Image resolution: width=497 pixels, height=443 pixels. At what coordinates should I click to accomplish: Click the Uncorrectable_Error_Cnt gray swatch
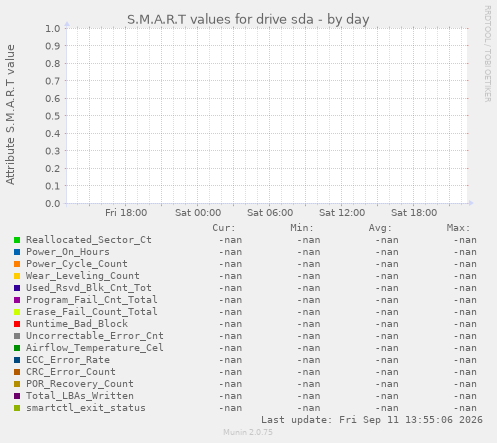[x=17, y=336]
